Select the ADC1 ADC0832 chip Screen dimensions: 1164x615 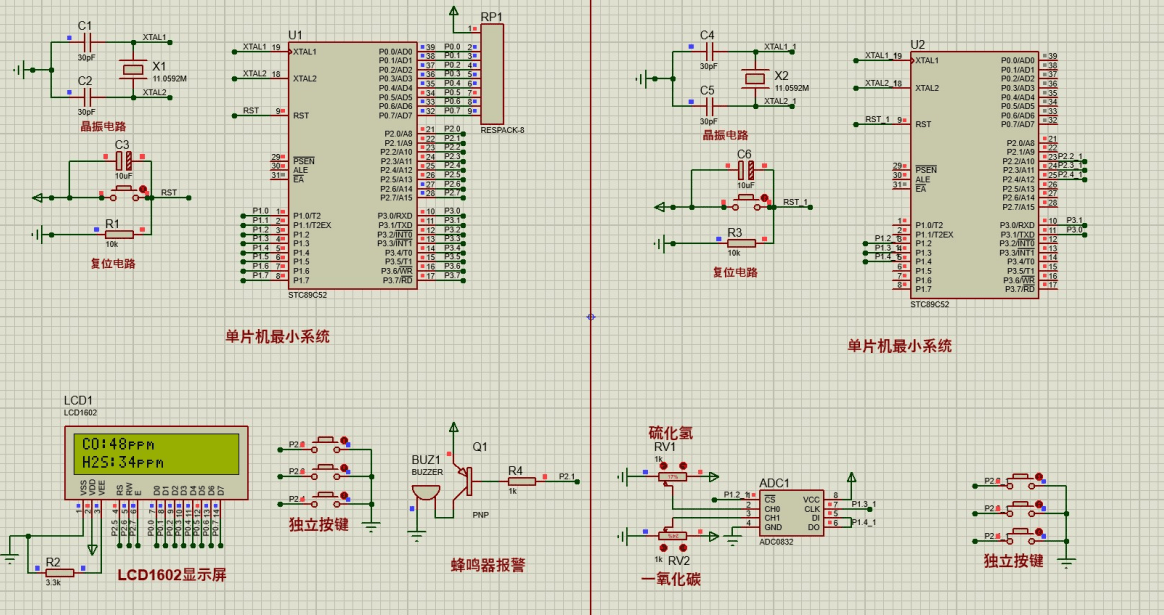click(x=790, y=512)
